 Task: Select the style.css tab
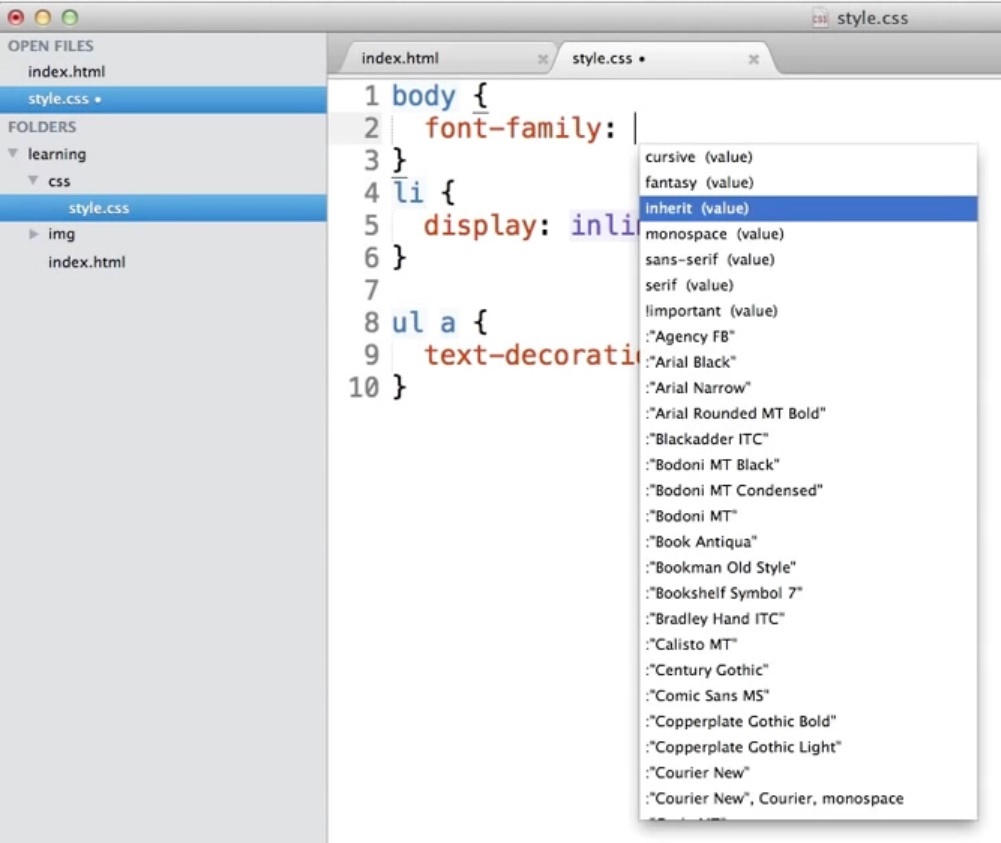tap(602, 59)
